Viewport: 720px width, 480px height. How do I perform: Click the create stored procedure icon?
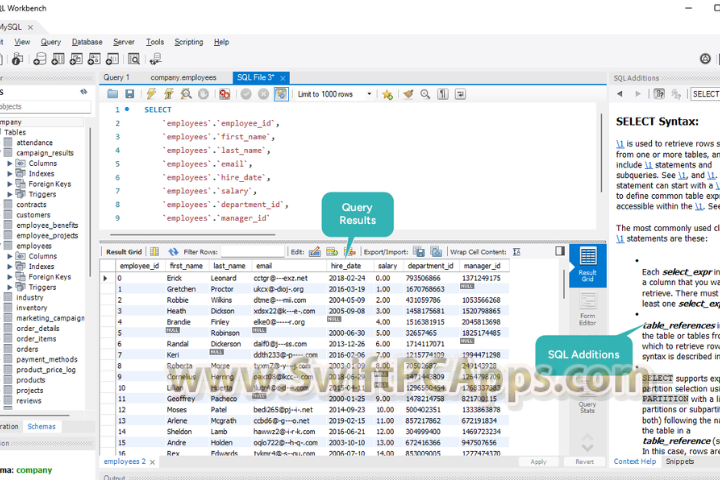pyautogui.click(x=94, y=59)
